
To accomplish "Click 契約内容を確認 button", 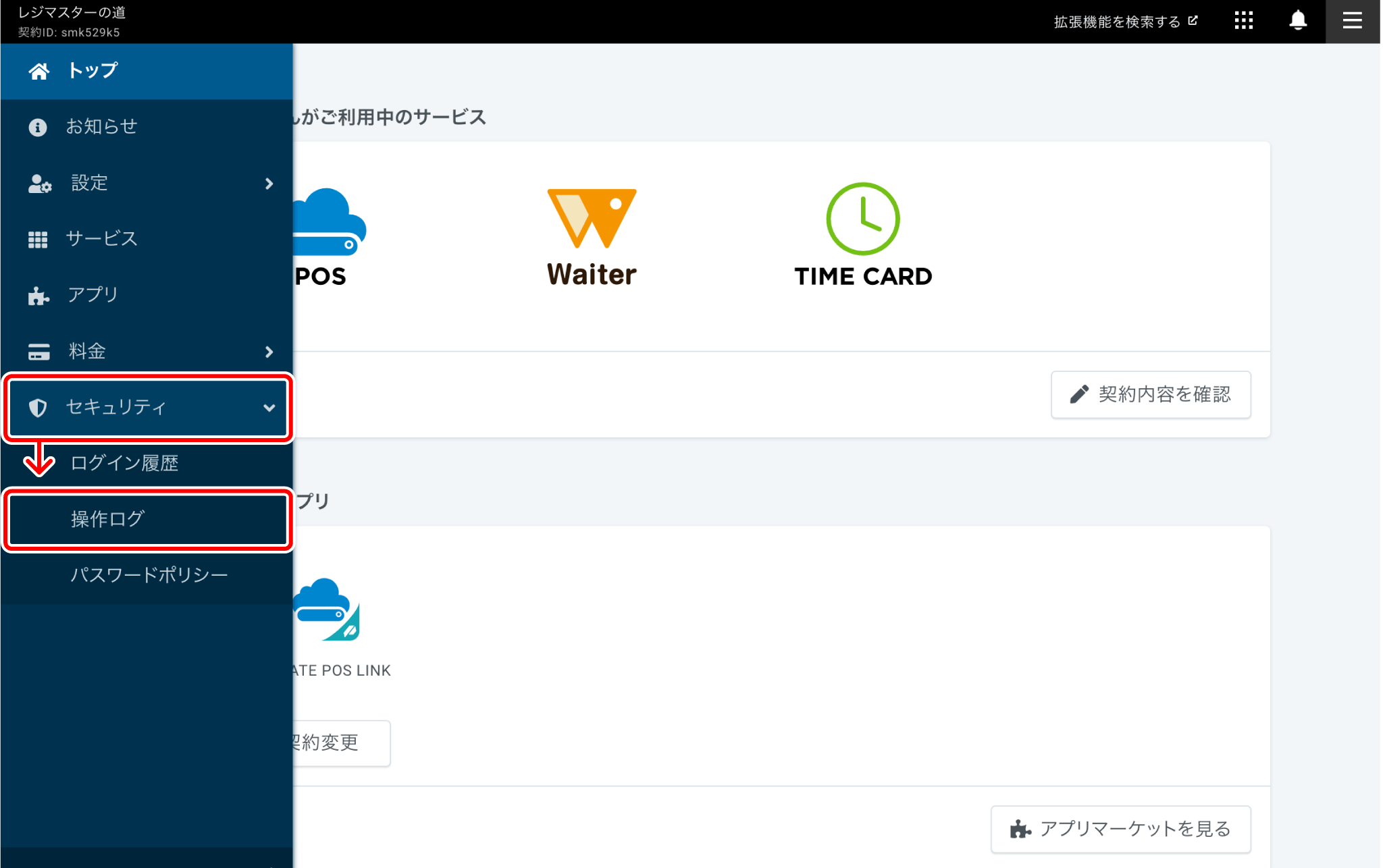I will click(x=1152, y=393).
